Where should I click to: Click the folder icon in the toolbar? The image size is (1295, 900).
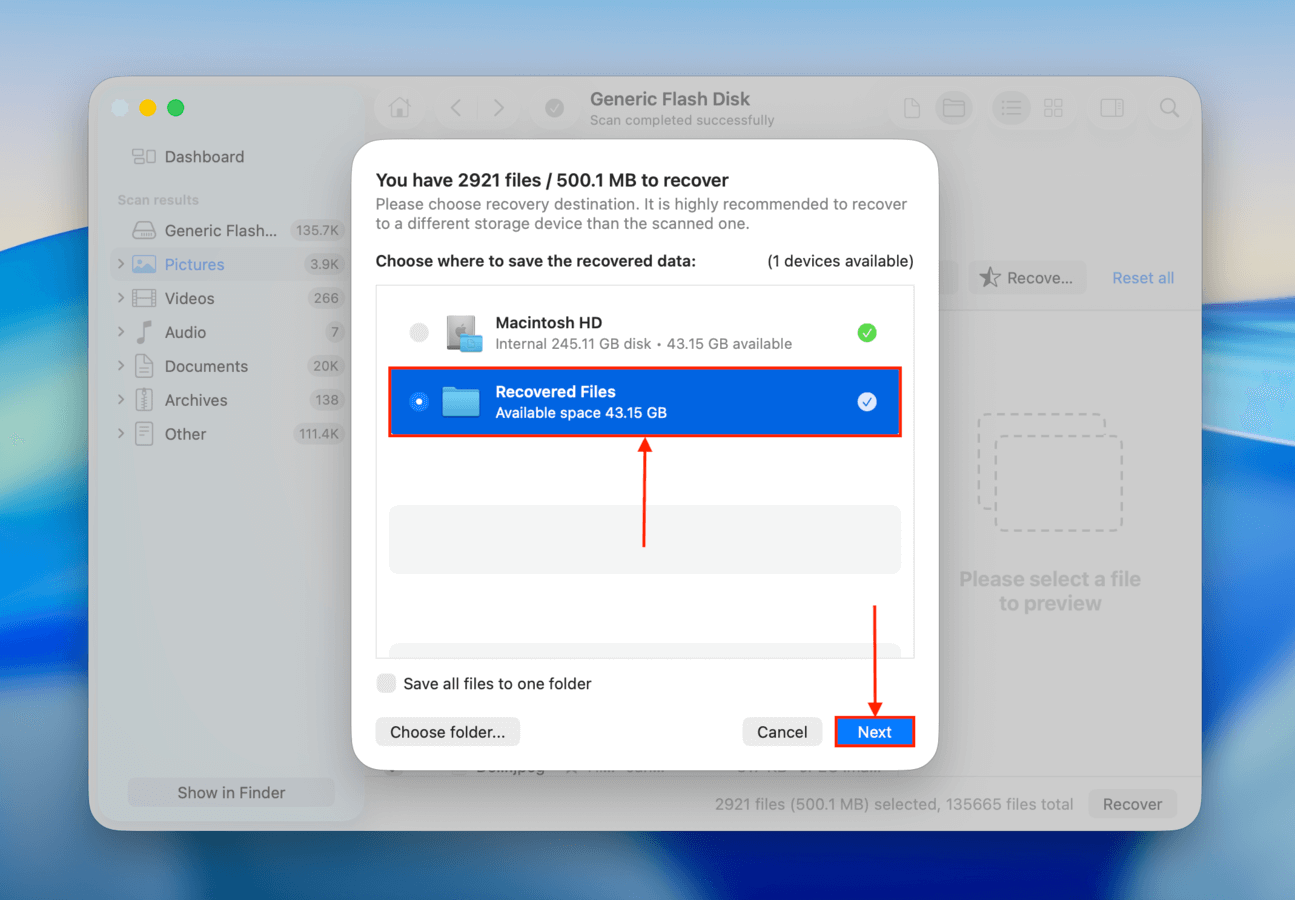tap(953, 108)
